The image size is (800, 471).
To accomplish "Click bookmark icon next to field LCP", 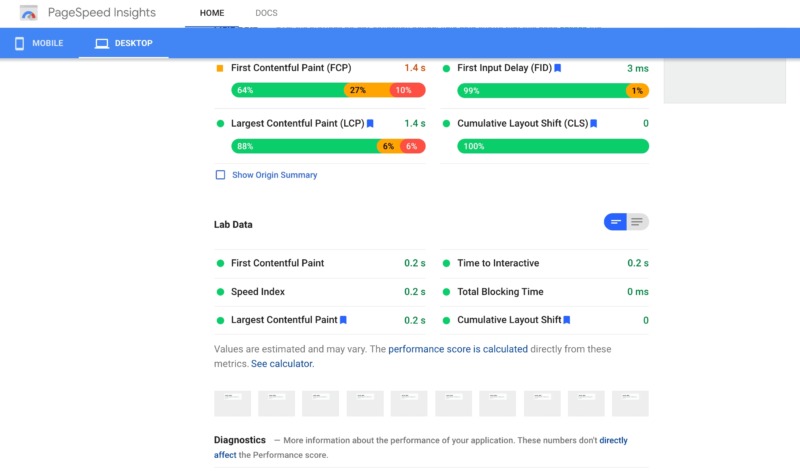I will (370, 124).
